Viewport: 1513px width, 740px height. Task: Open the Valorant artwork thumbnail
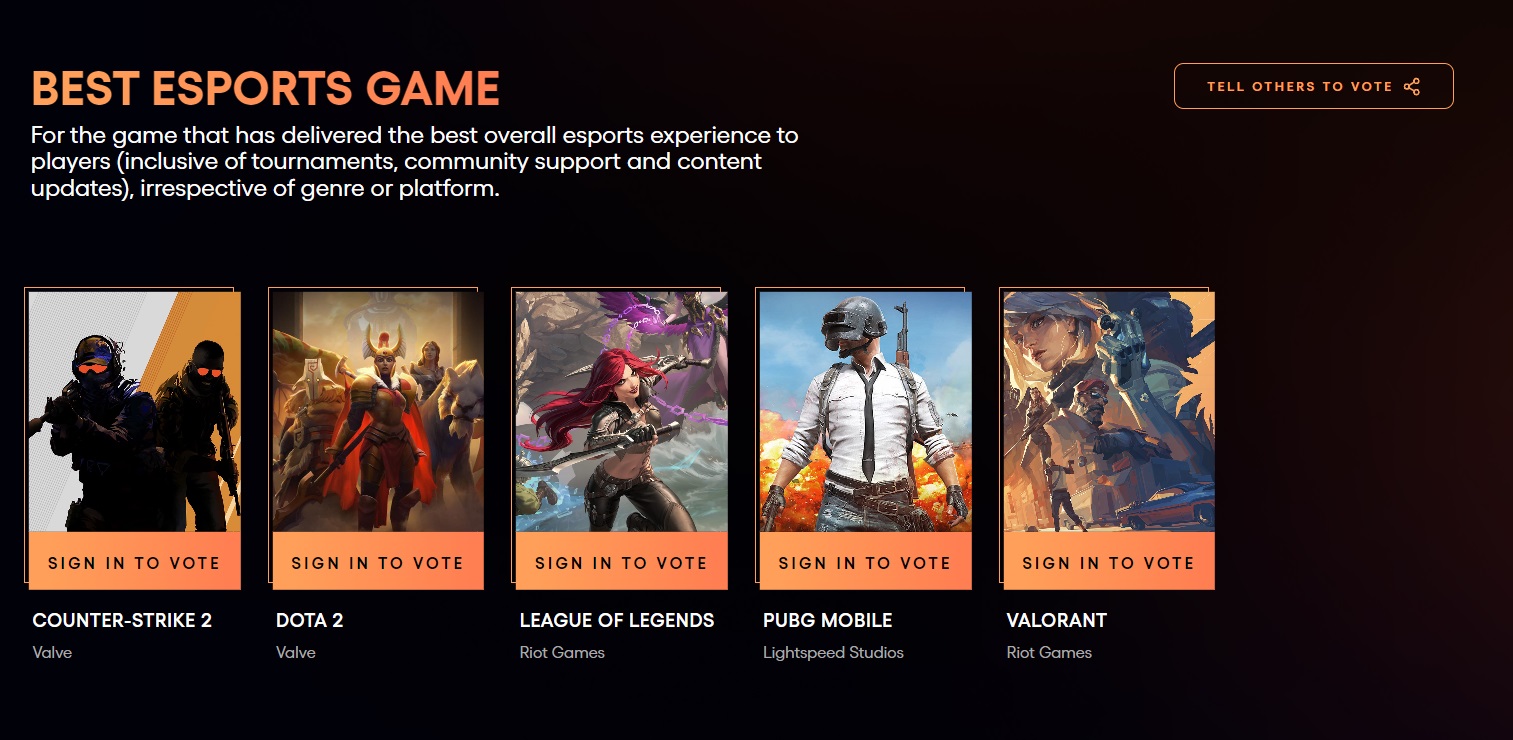1109,411
